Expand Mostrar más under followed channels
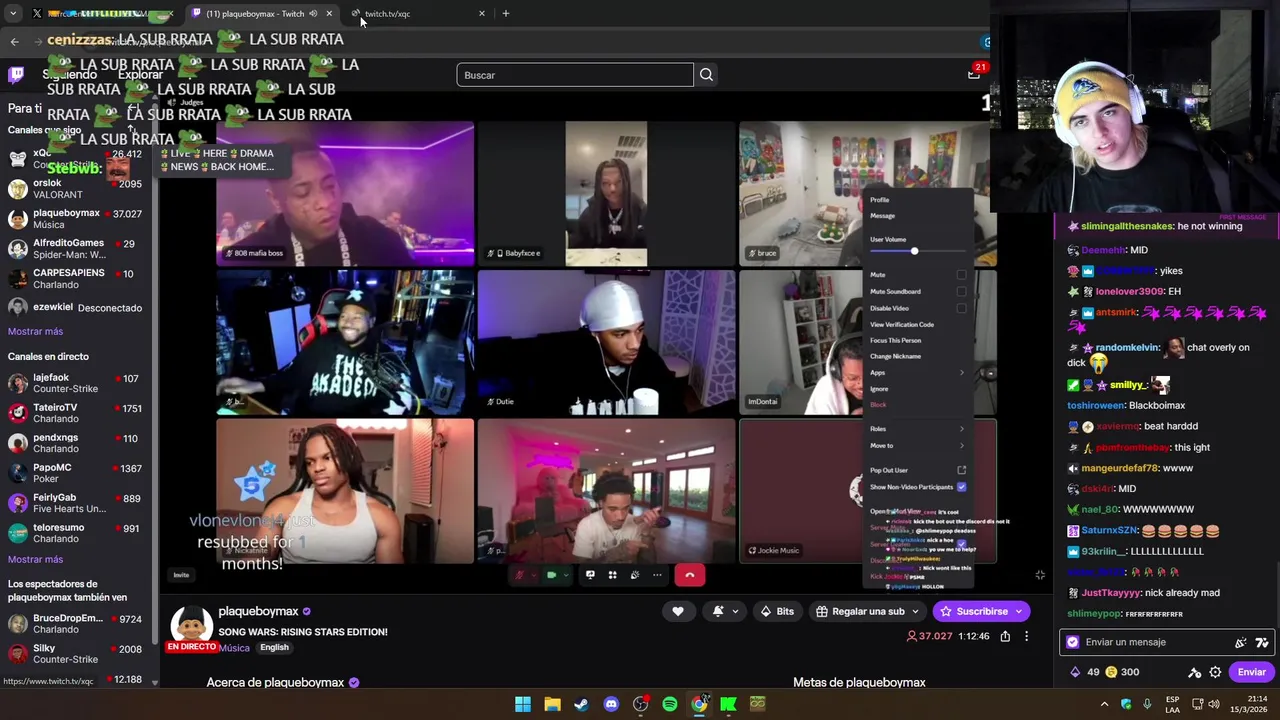The height and width of the screenshot is (720, 1280). pos(35,331)
